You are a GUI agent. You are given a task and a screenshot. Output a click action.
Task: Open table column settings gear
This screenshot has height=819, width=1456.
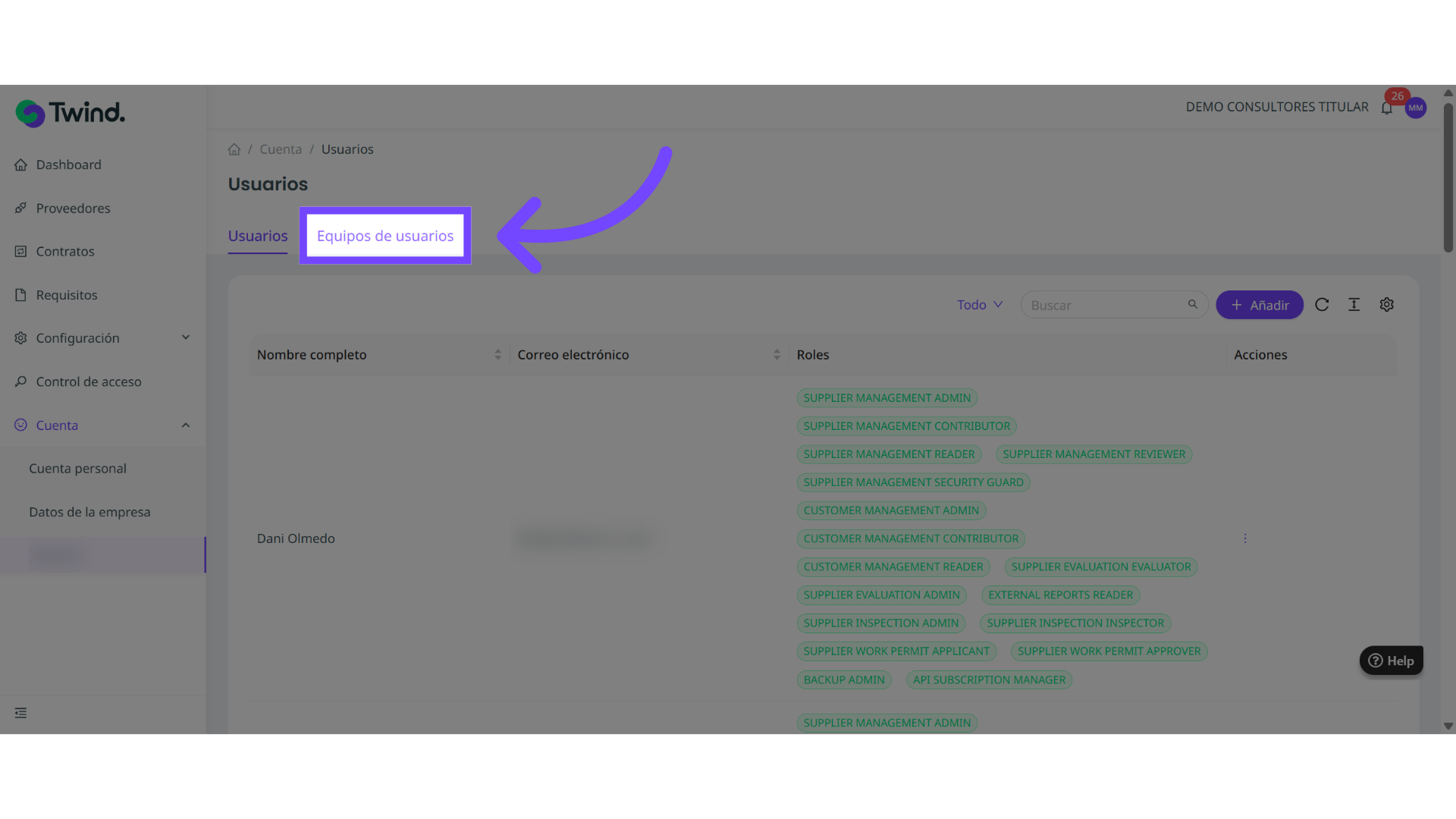click(1386, 304)
